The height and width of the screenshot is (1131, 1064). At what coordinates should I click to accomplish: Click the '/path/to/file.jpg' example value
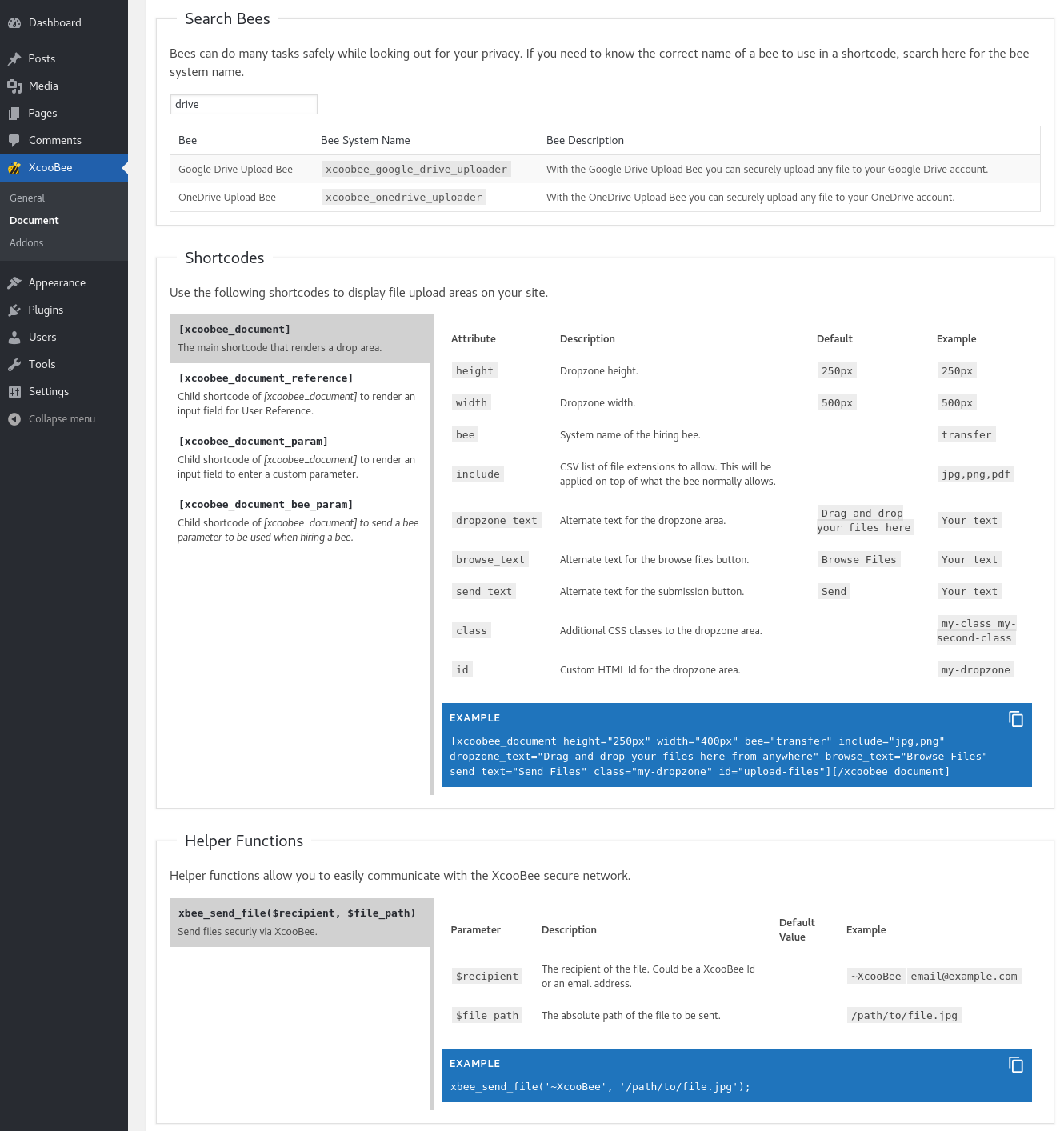(x=904, y=1015)
